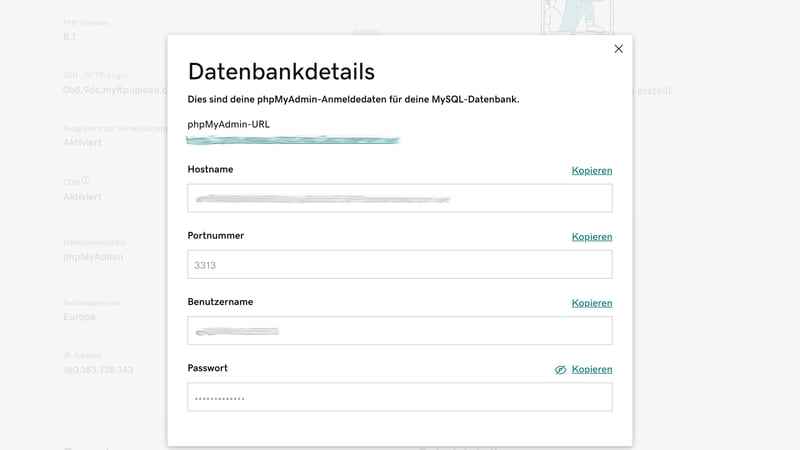Viewport: 800px width, 450px height.
Task: Copy the Benutzername value
Action: [591, 303]
